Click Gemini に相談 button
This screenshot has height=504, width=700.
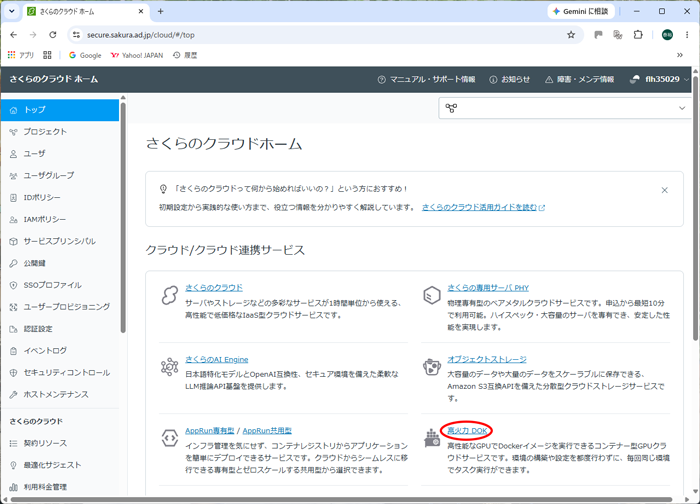point(581,12)
